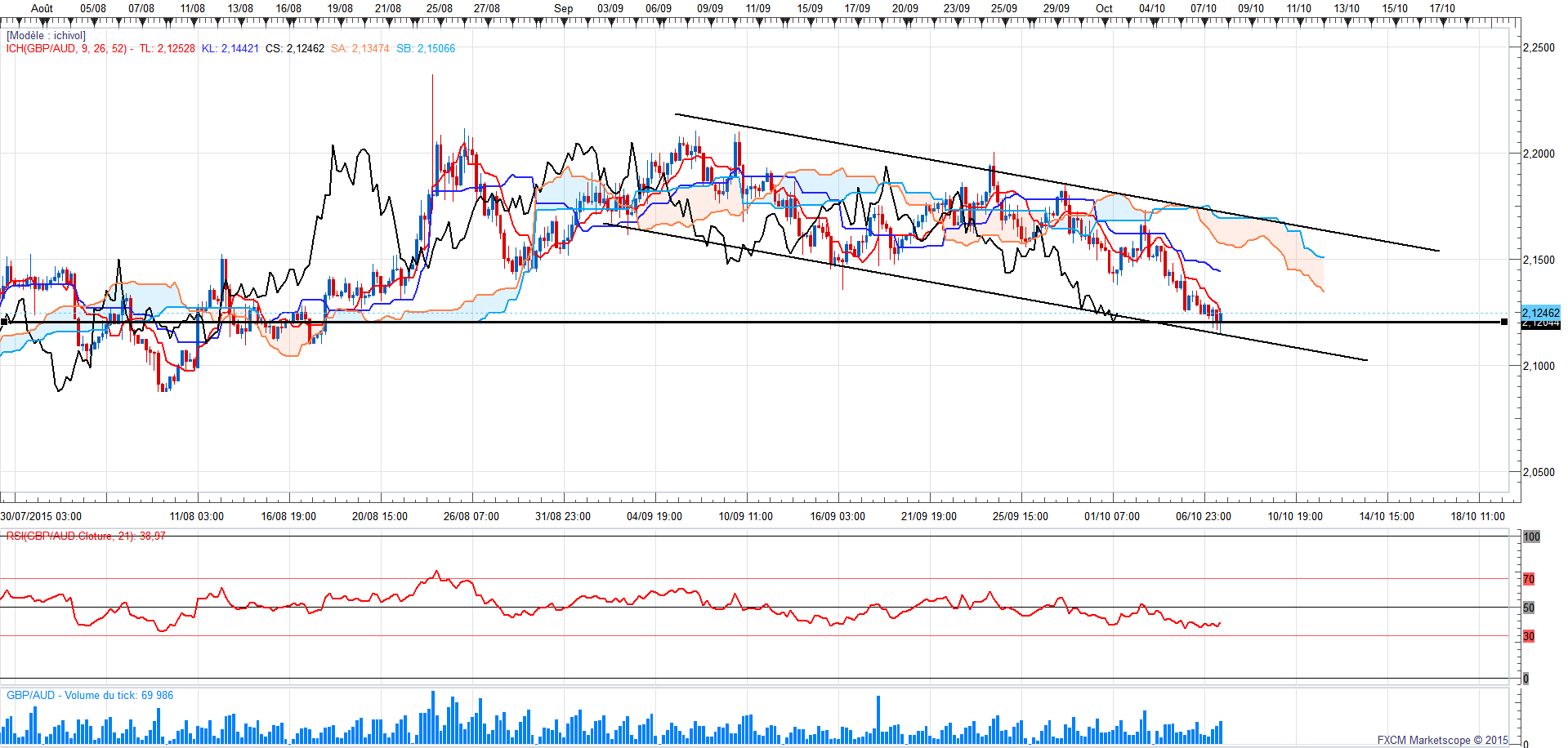Click the KL: 2,14421 Kijun value
Image resolution: width=1568 pixels, height=748 pixels.
(230, 49)
